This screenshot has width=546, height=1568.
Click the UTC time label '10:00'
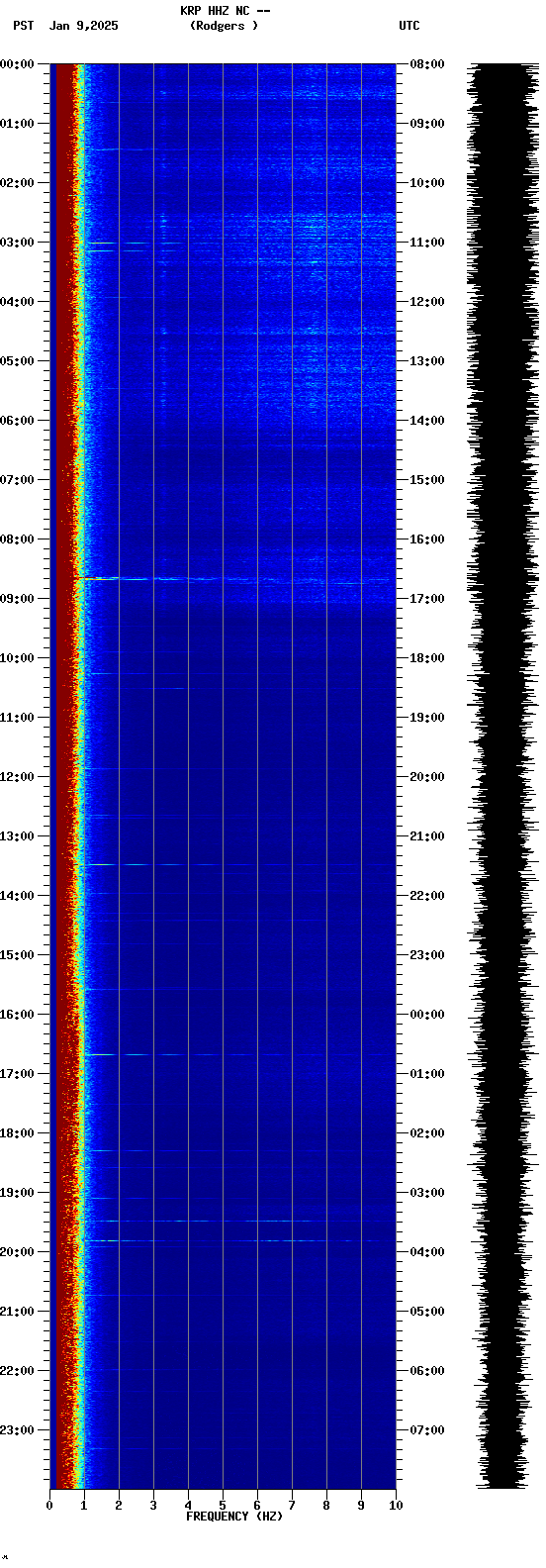427,183
